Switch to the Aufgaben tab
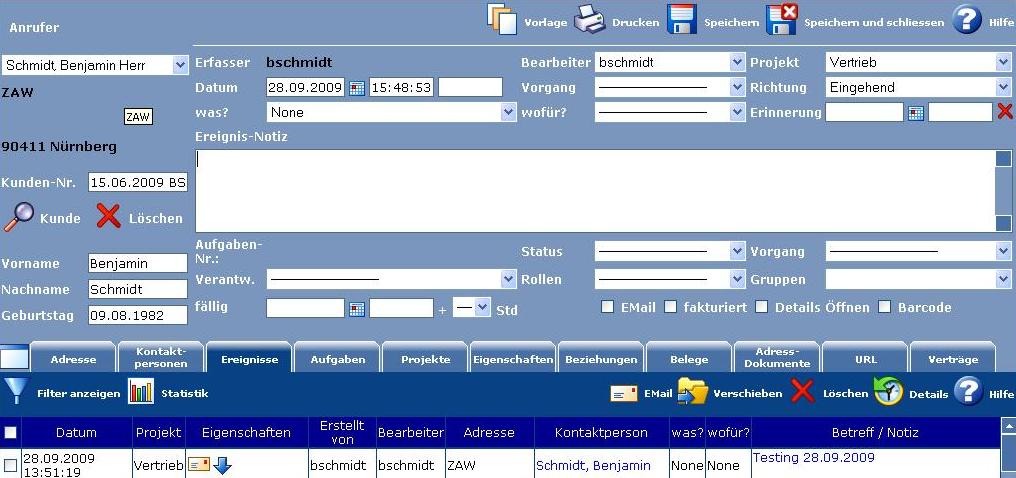The width and height of the screenshot is (1016, 478). click(338, 358)
